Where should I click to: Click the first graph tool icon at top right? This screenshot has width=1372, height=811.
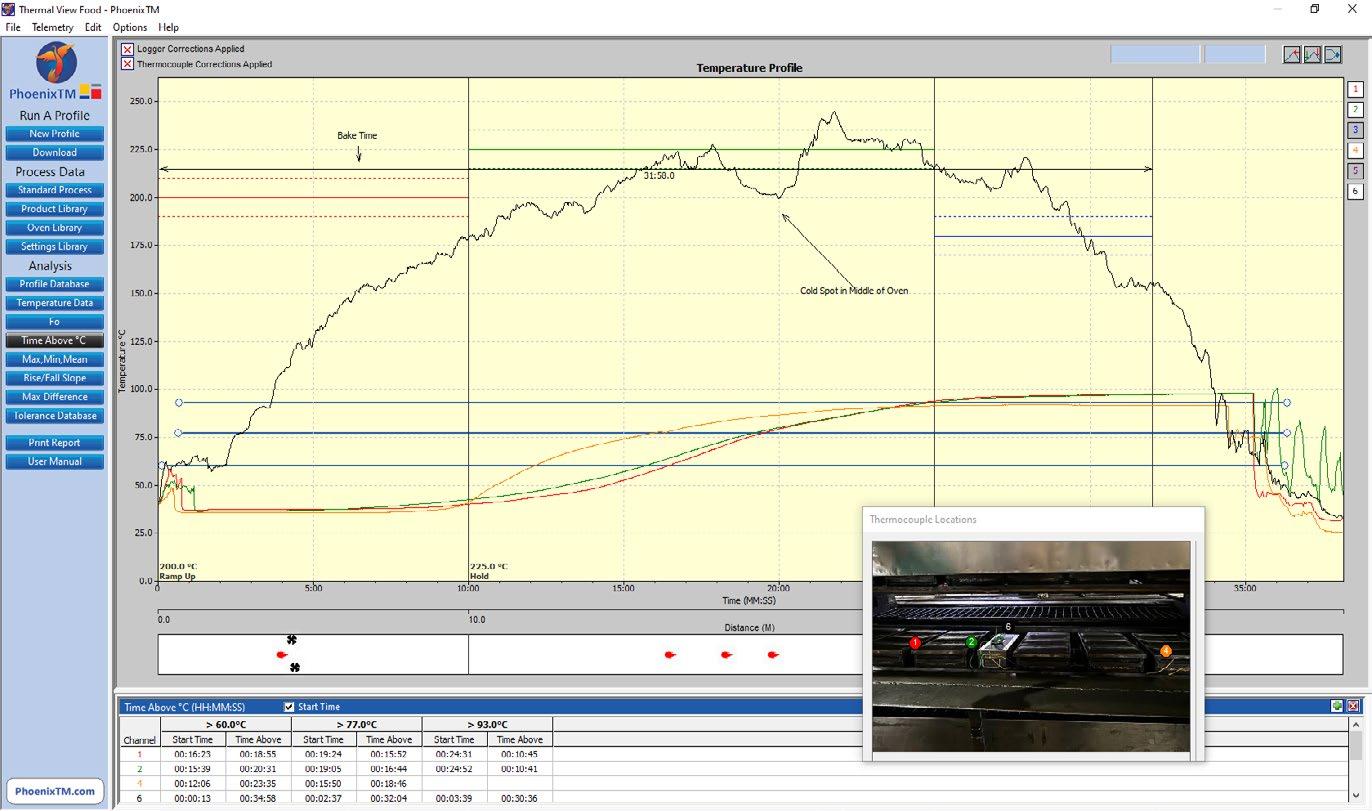[x=1292, y=55]
